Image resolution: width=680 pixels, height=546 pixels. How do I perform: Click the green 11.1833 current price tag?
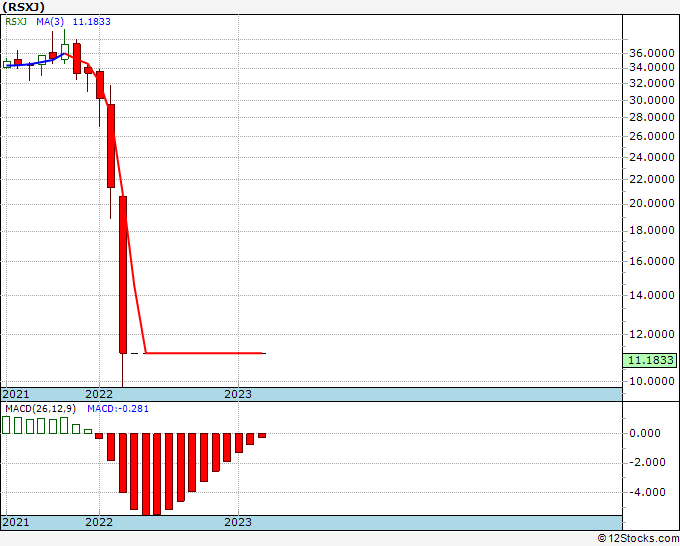click(650, 360)
